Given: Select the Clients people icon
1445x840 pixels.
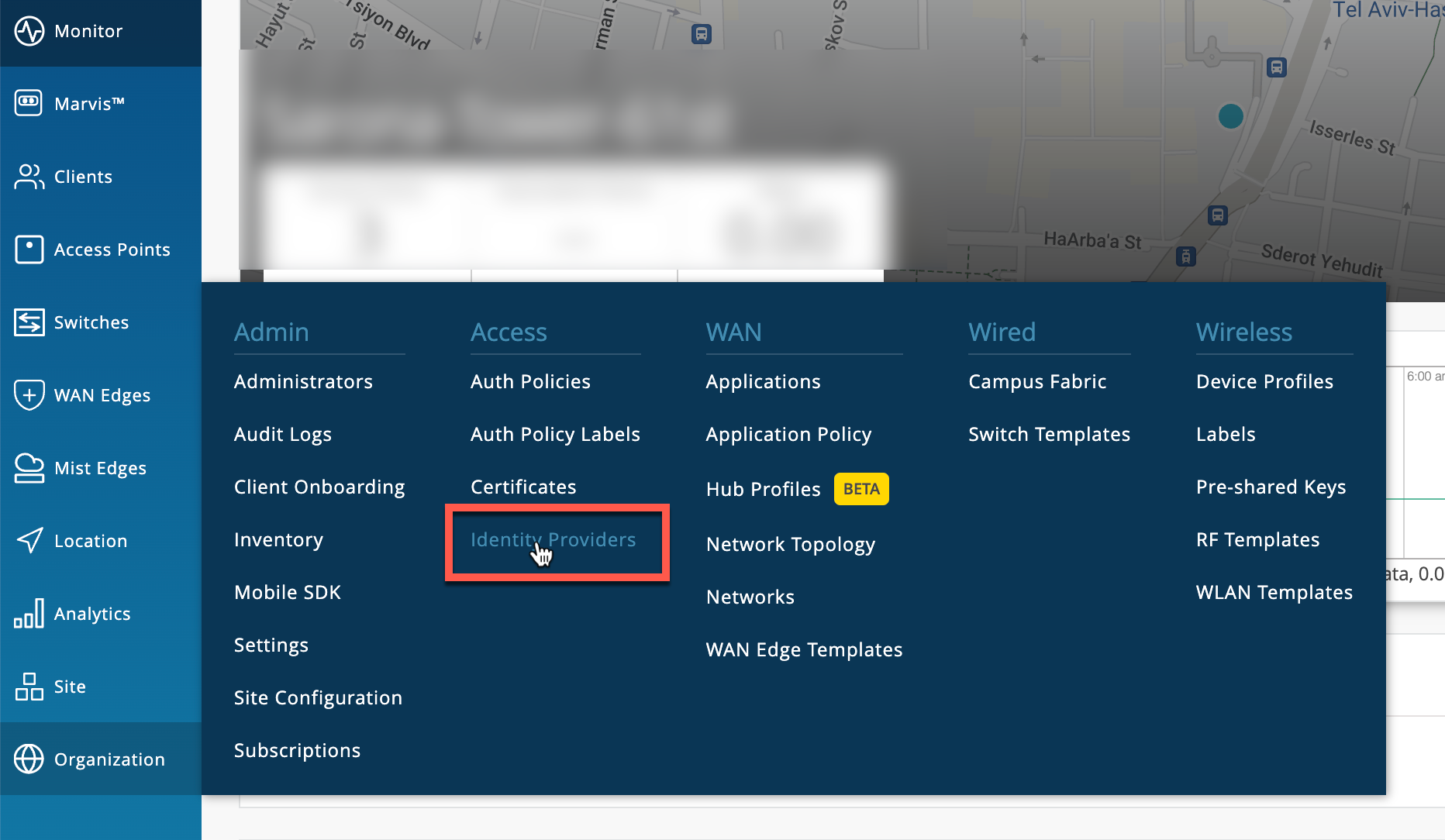Looking at the screenshot, I should [x=29, y=177].
